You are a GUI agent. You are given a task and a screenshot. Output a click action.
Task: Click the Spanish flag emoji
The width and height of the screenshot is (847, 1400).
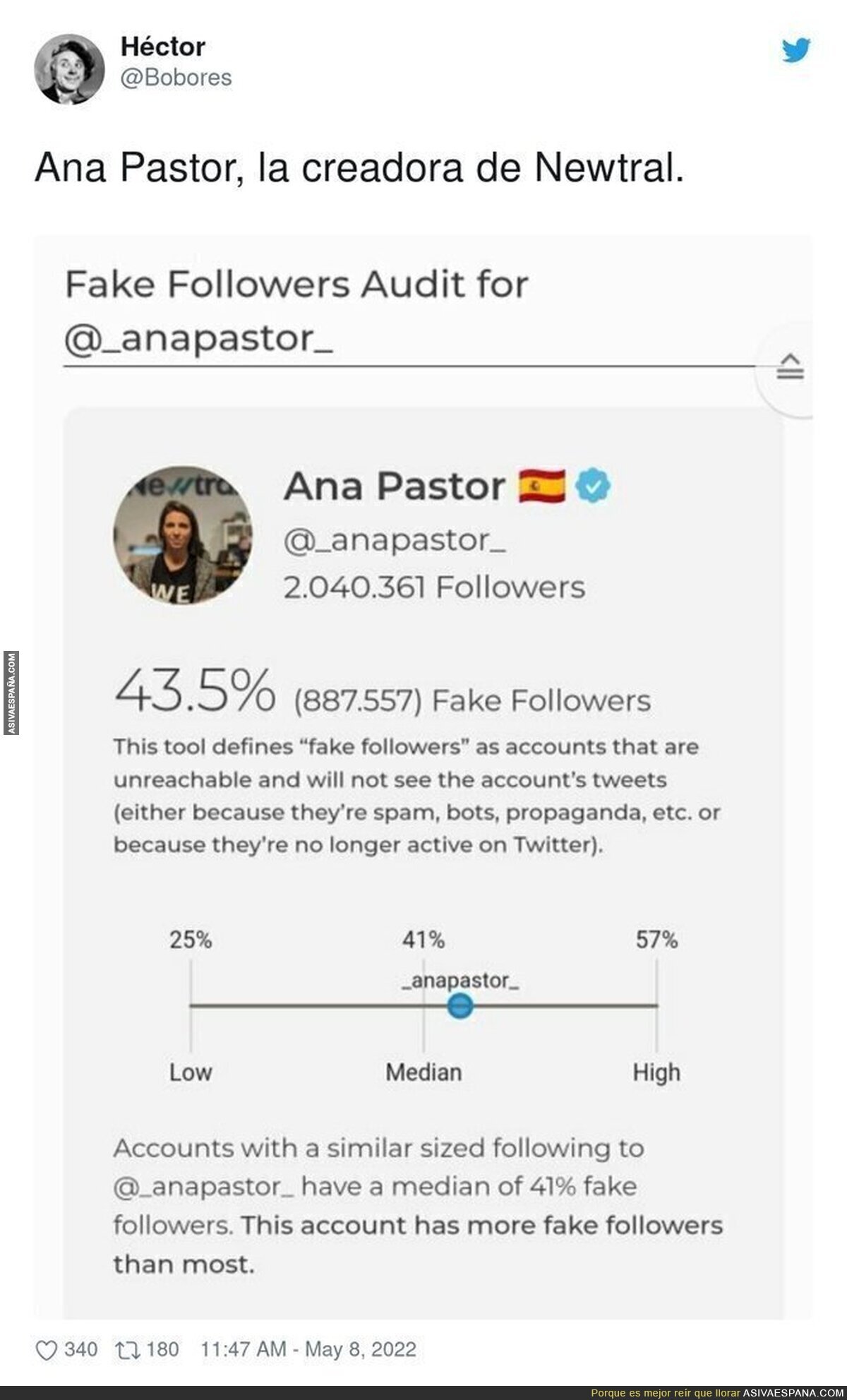pyautogui.click(x=541, y=486)
